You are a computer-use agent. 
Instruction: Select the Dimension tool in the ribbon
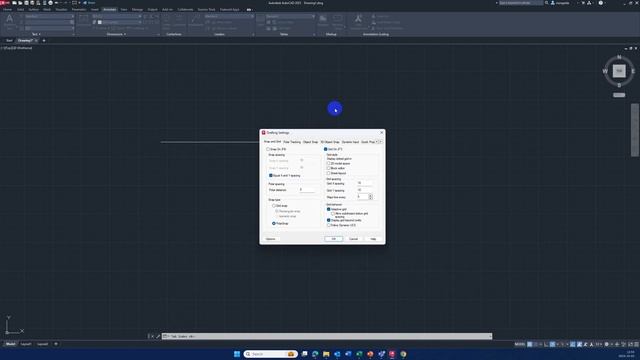click(x=83, y=20)
